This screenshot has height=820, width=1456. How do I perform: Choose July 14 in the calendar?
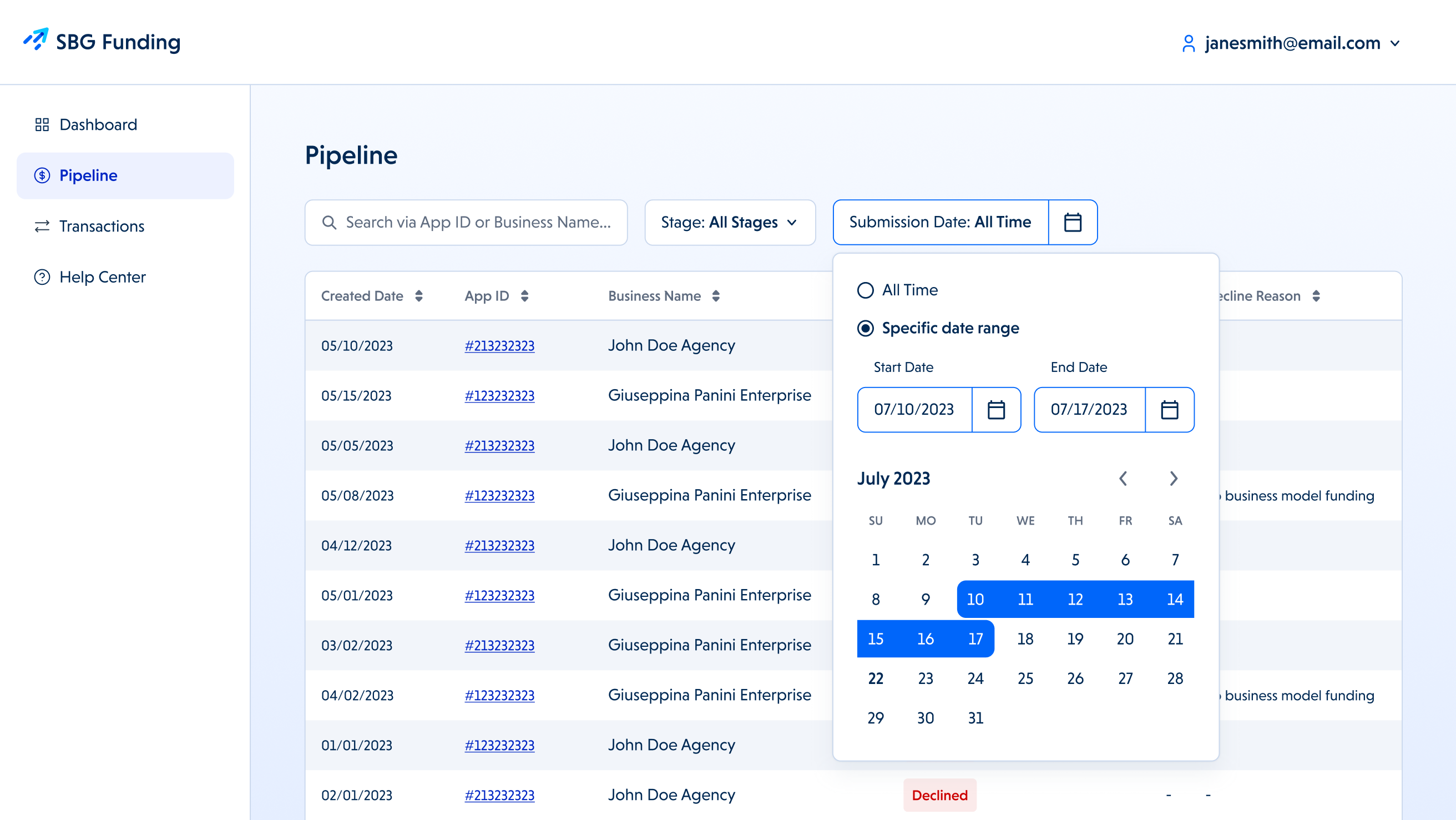click(x=1175, y=599)
